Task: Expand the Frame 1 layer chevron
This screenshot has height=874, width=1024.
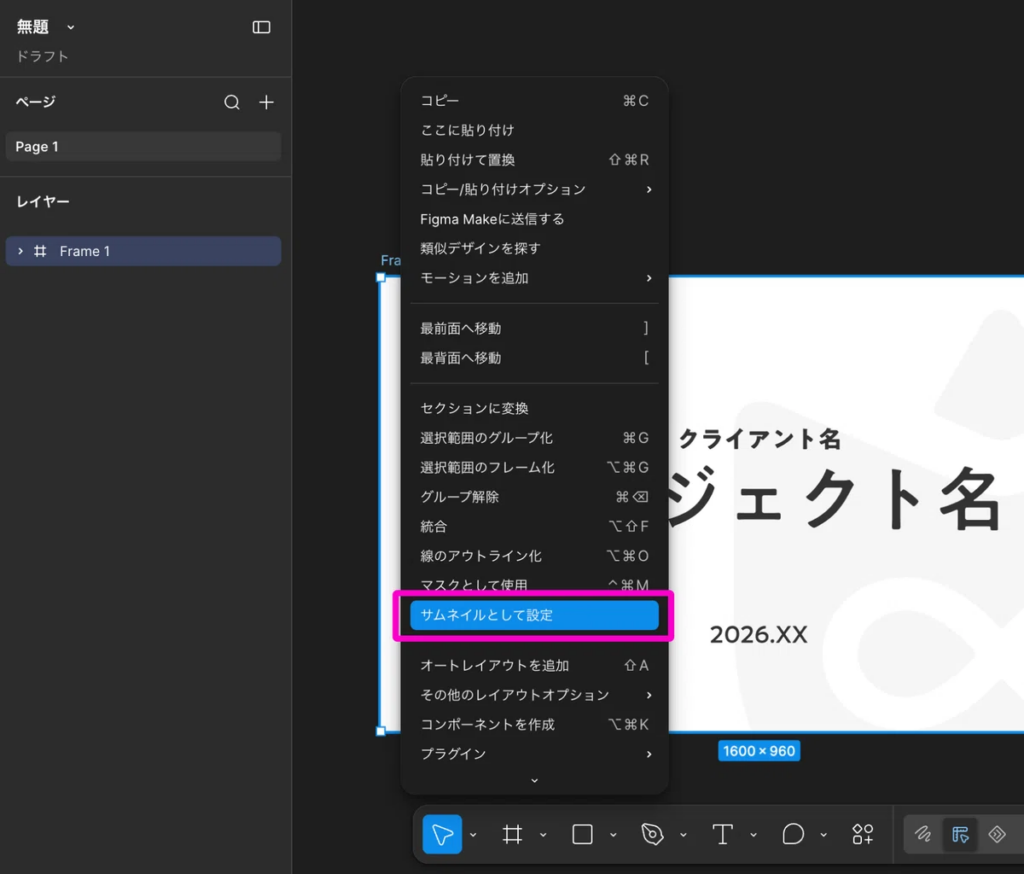Action: click(x=20, y=251)
